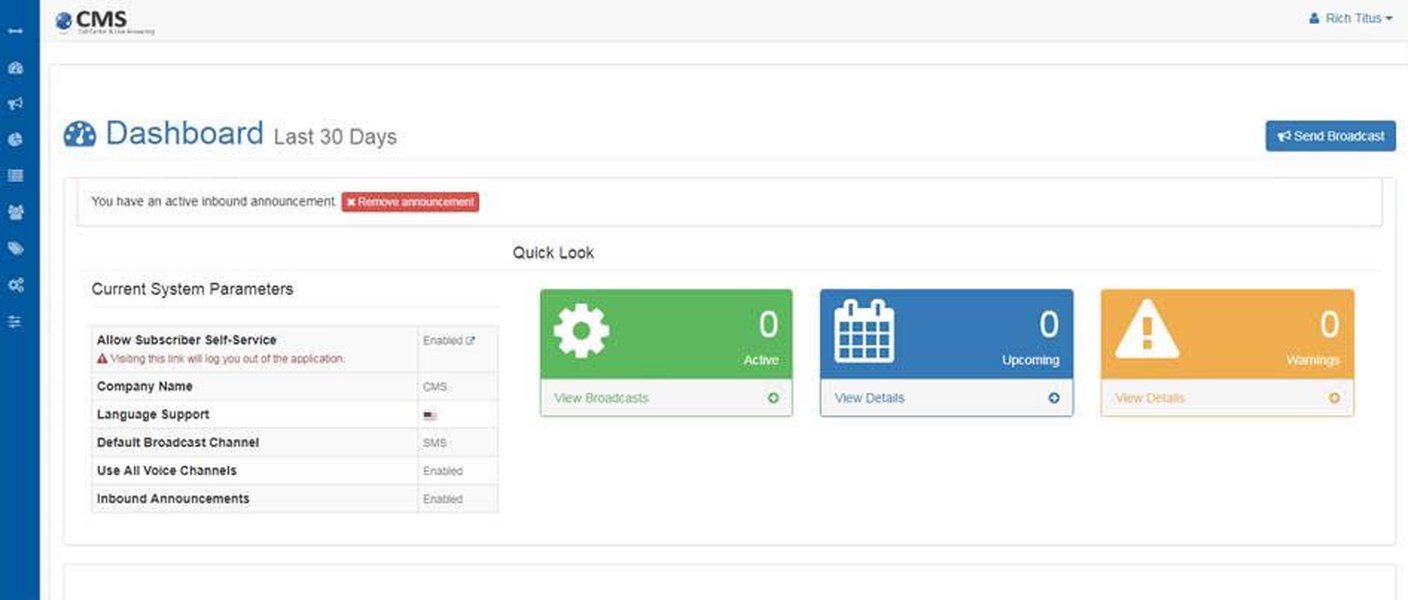Click the active inbound announcement message
This screenshot has width=1408, height=600.
(213, 202)
